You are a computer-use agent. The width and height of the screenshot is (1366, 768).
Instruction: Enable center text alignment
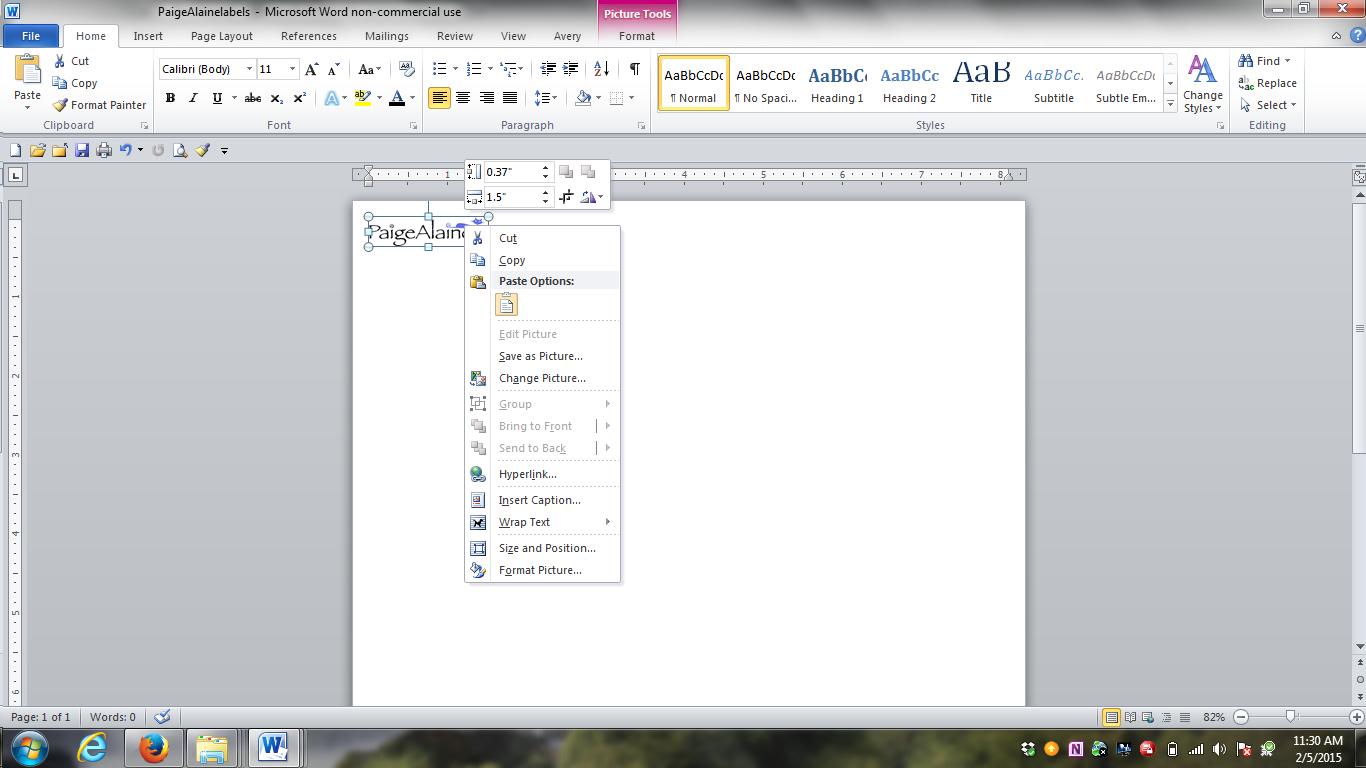point(463,98)
